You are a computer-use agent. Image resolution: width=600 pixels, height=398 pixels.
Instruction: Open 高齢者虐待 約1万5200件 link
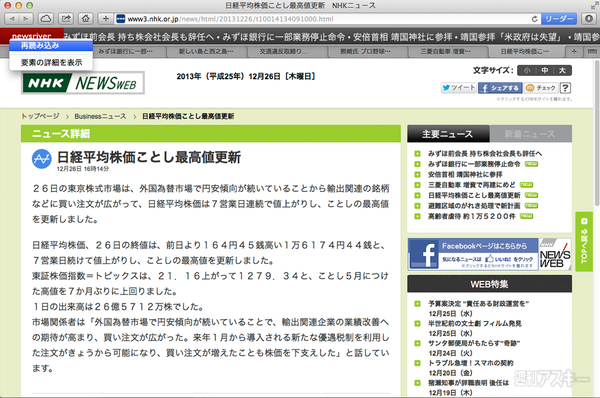471,216
